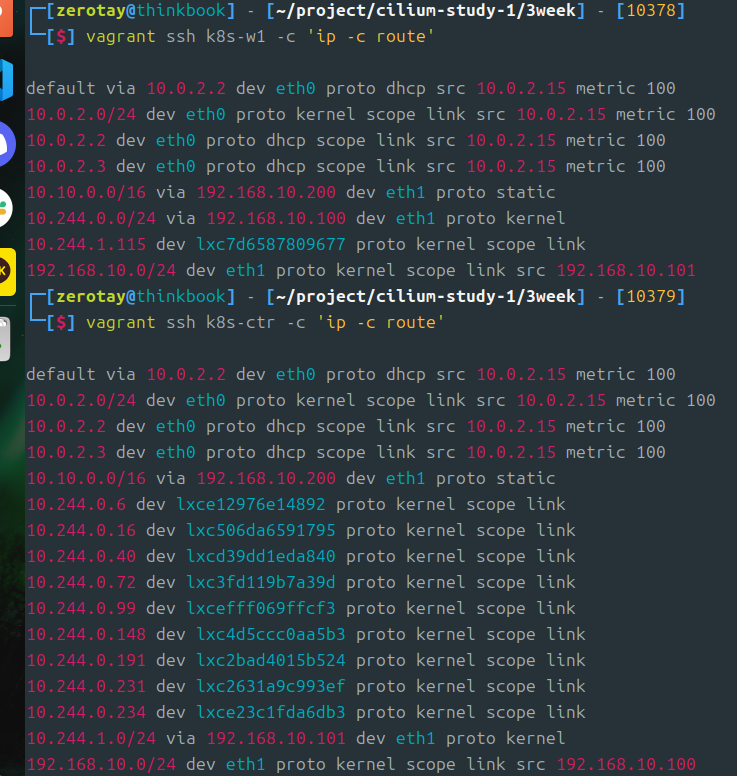The height and width of the screenshot is (776, 737).
Task: Click the route prefix 10.244.1.0/24
Action: (92, 738)
